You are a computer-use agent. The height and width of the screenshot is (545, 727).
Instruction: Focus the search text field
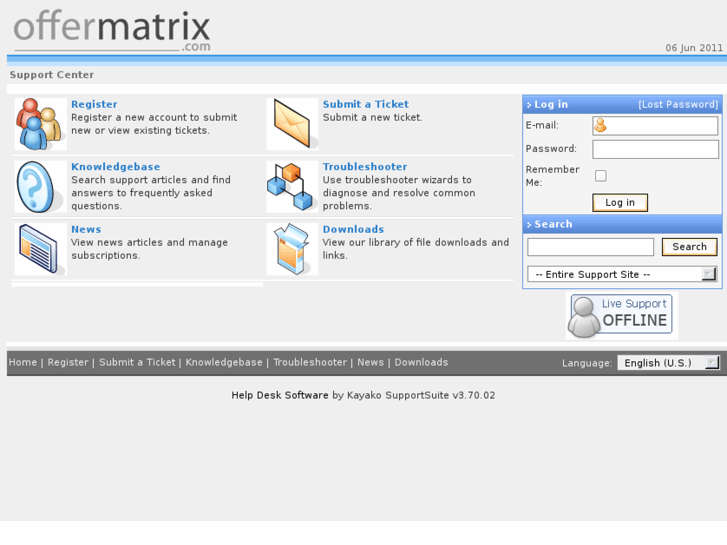pos(590,247)
